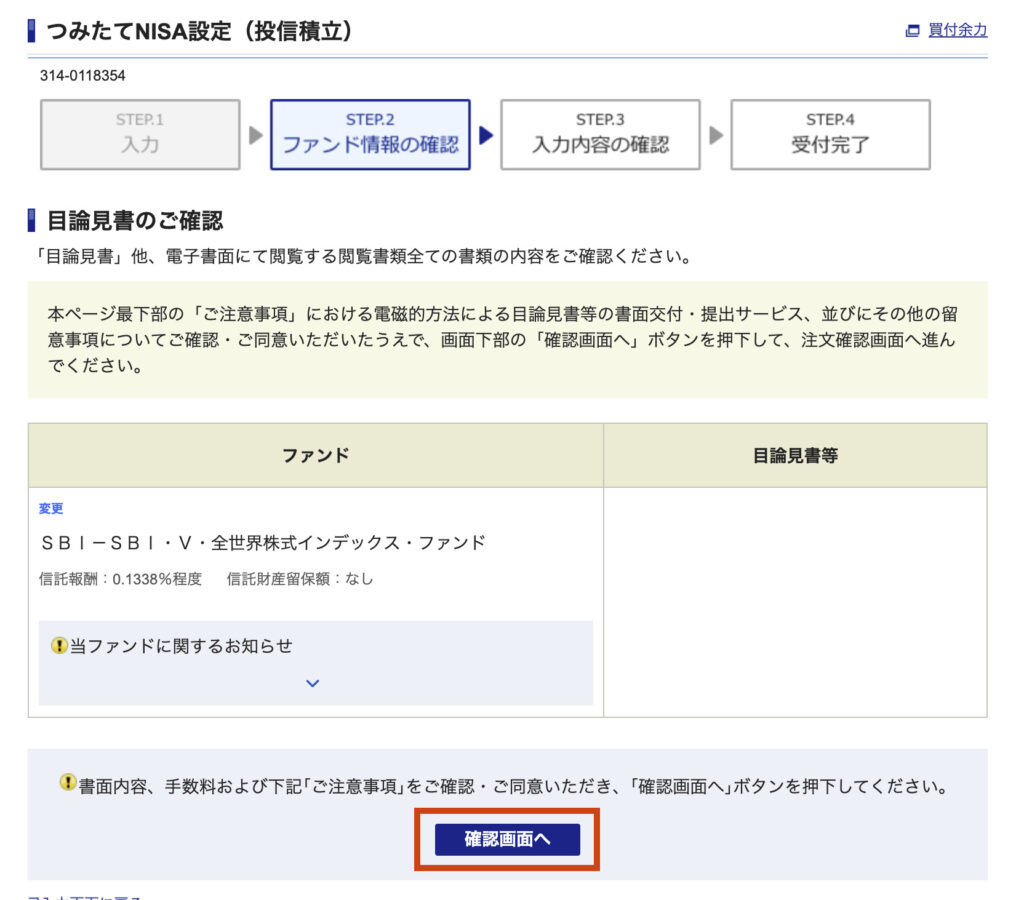The image size is (1024, 900).
Task: Click the 買付余力 link
Action: [957, 30]
